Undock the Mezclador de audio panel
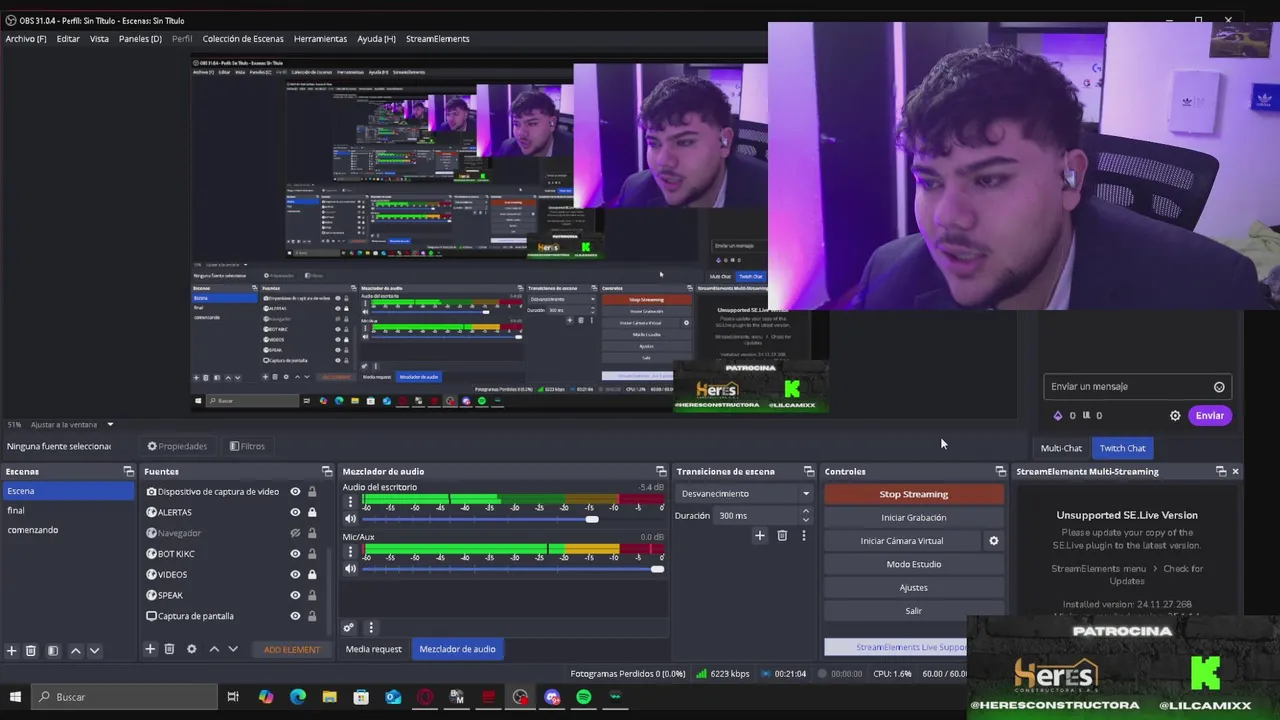 [x=660, y=472]
